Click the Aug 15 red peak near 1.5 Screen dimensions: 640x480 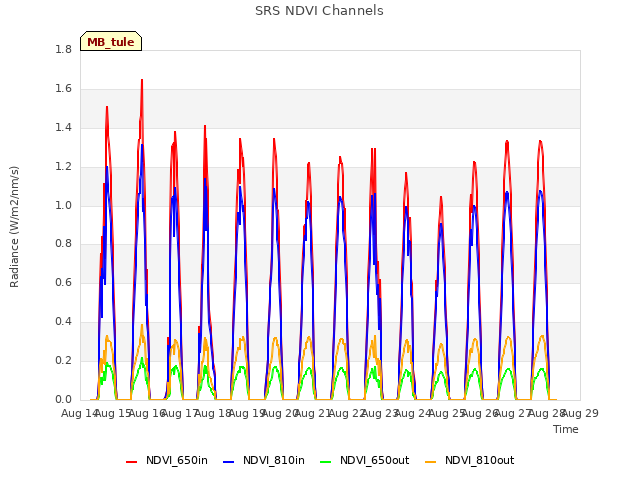(x=107, y=107)
